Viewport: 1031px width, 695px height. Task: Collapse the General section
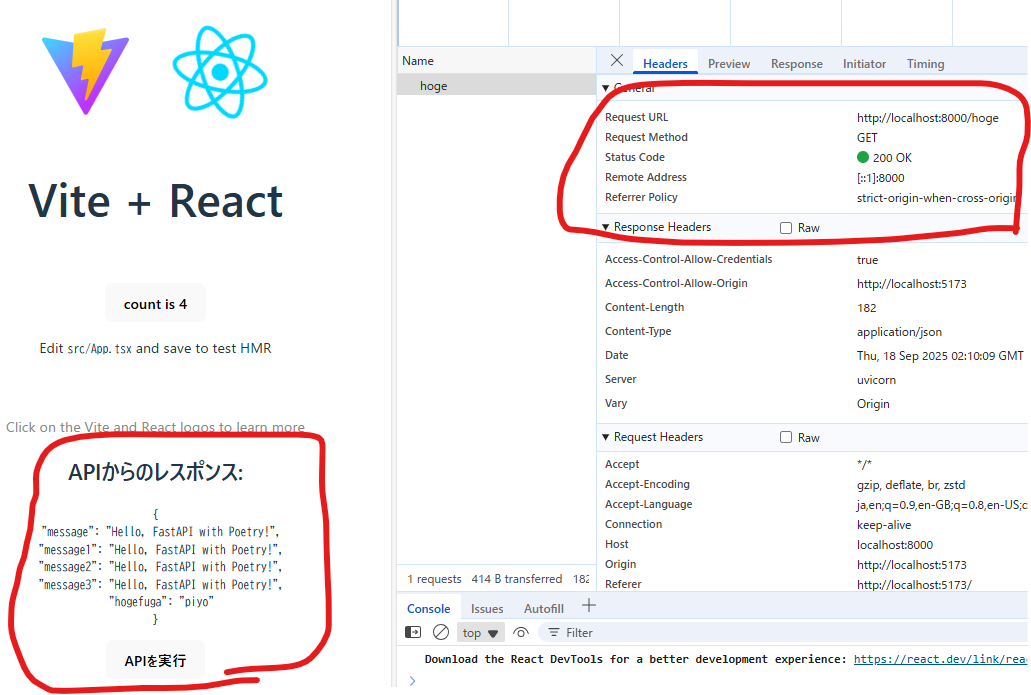pos(606,88)
